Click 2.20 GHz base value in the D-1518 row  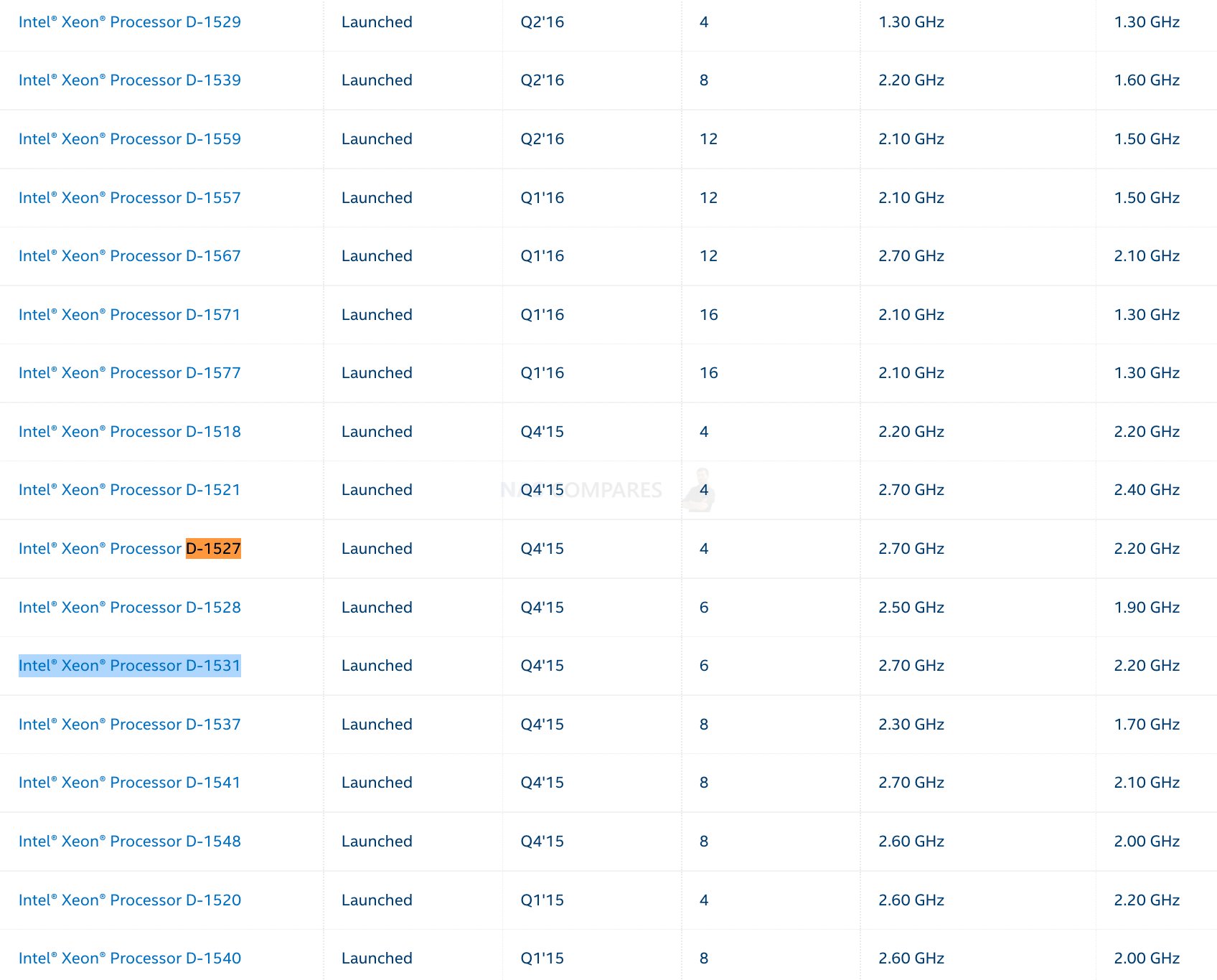pos(1147,432)
